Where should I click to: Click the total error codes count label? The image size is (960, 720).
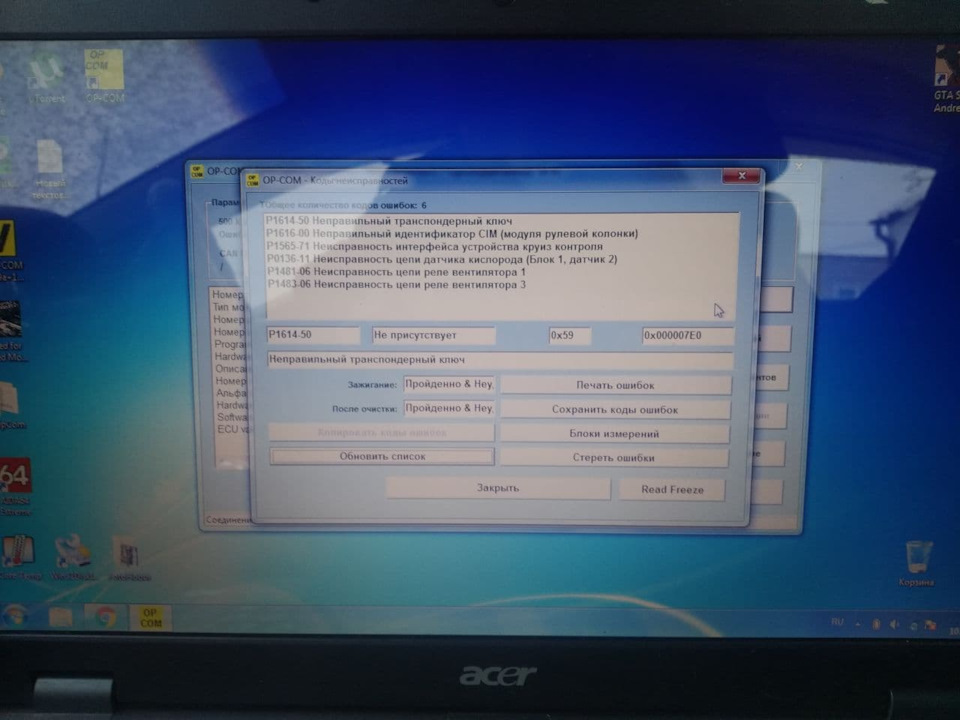(x=343, y=205)
